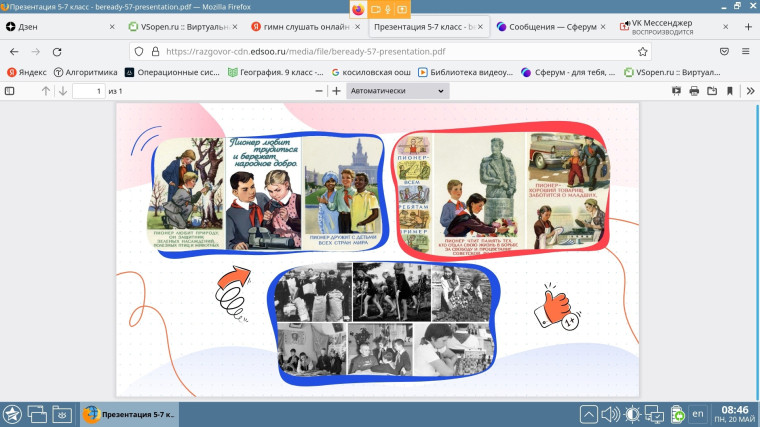This screenshot has width=760, height=427.
Task: Close the Презентация 5-7 класс tab
Action: click(x=480, y=27)
